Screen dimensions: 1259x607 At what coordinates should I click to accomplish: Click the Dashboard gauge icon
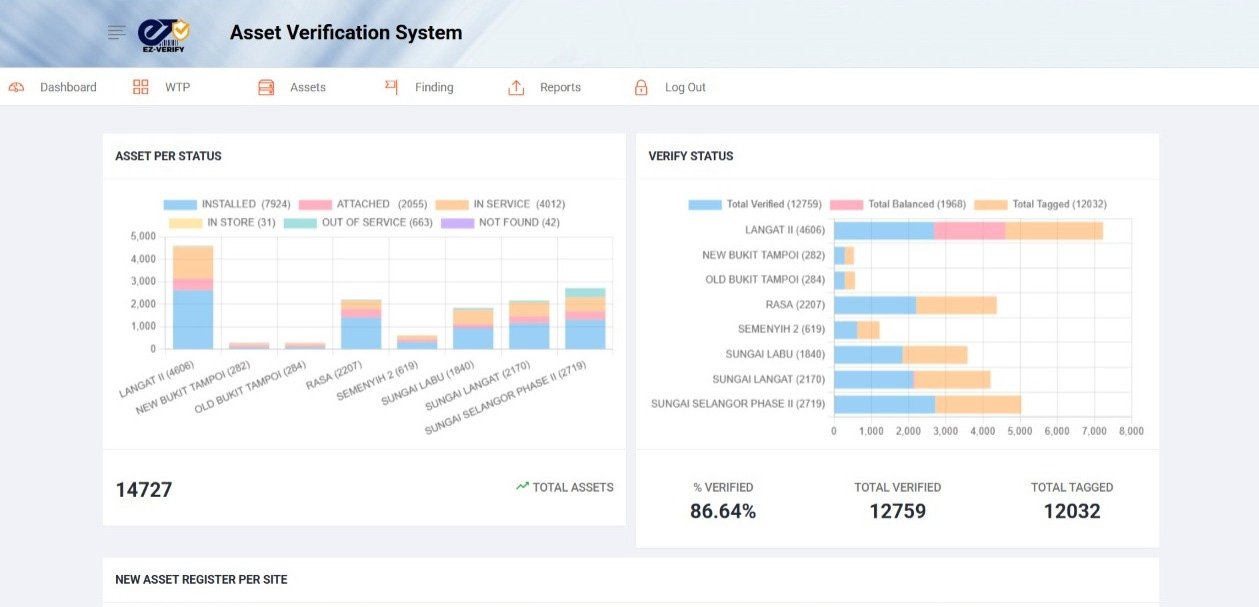16,88
